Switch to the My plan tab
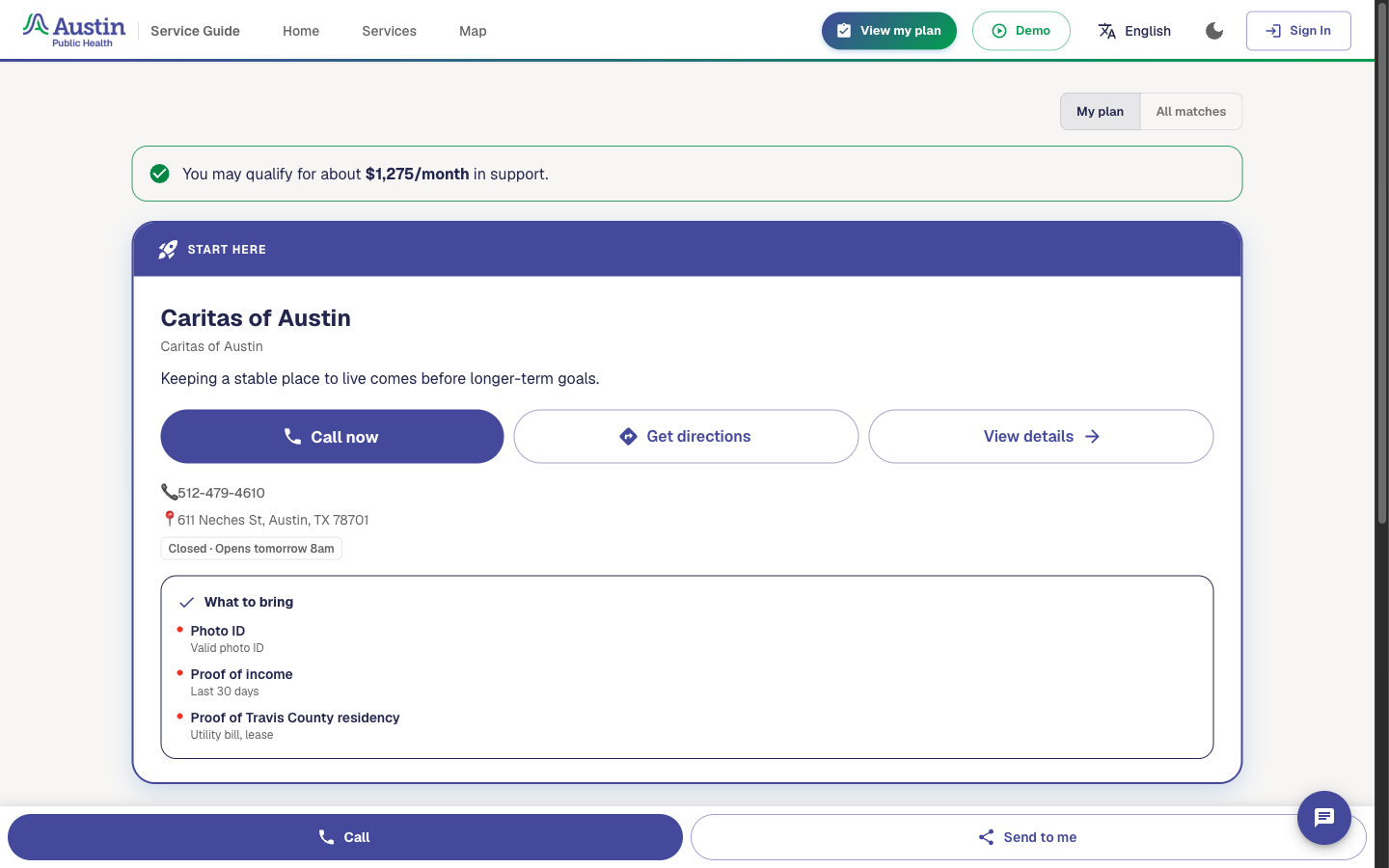Image resolution: width=1389 pixels, height=868 pixels. (1101, 112)
